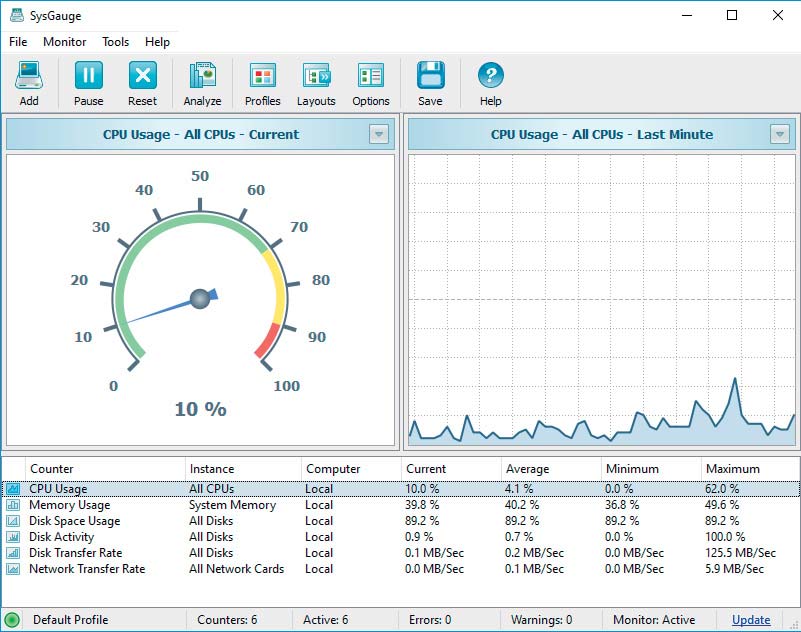Click the 49.6 % maximum memory value
This screenshot has width=801, height=632.
722,505
